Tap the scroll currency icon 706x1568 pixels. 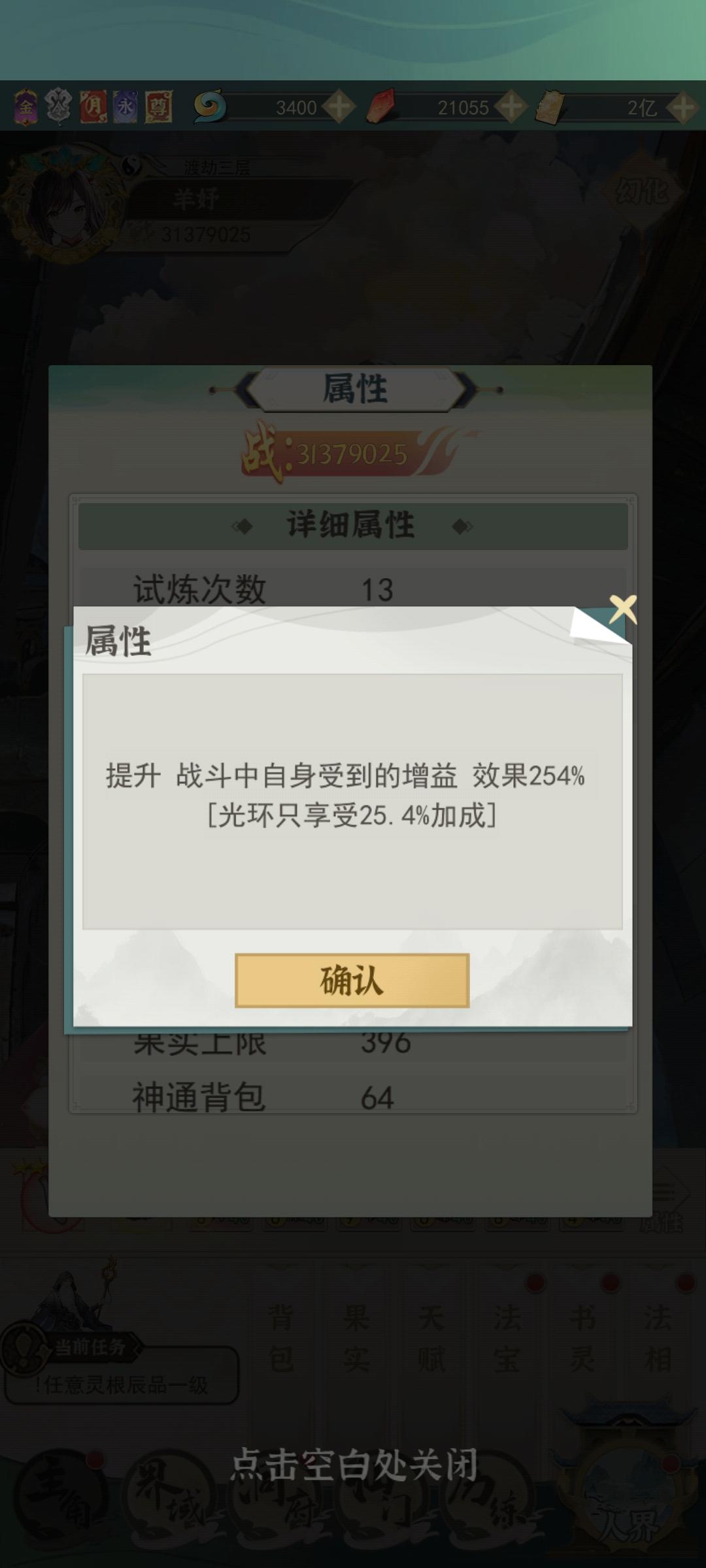(550, 106)
